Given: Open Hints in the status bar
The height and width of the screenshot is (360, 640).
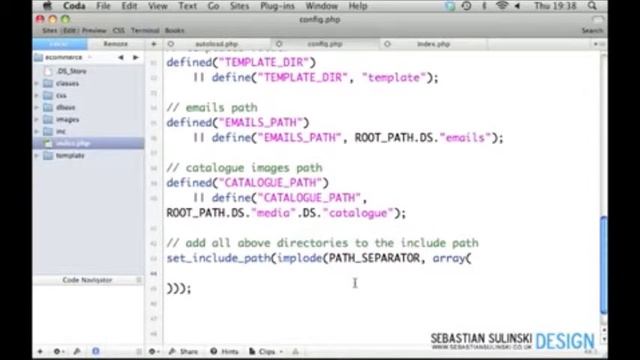Looking at the screenshot, I should pos(224,351).
